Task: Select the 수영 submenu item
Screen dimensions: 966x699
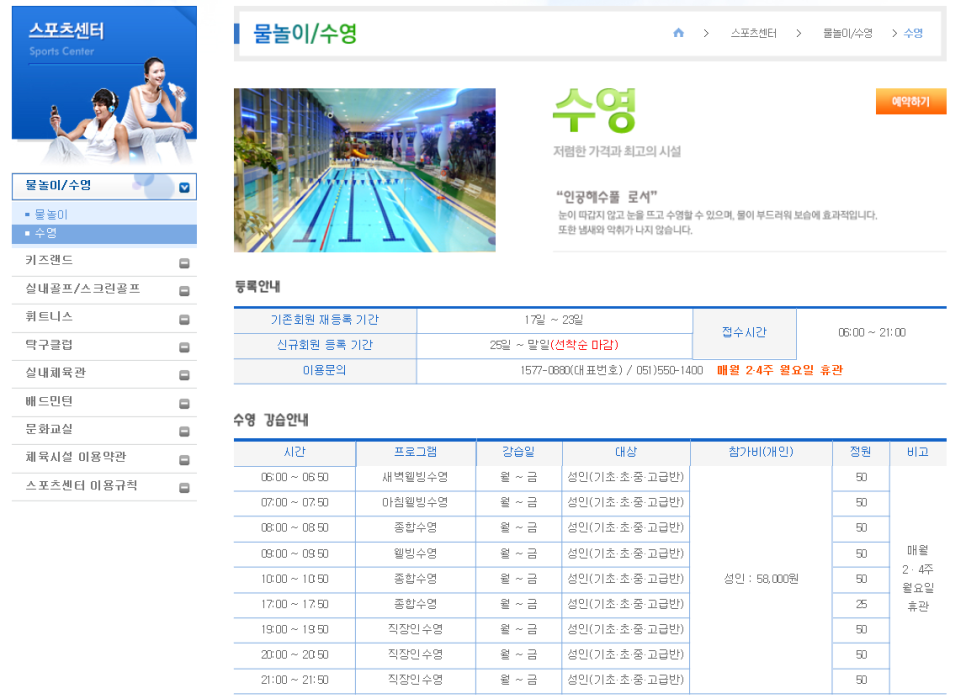Action: click(104, 233)
